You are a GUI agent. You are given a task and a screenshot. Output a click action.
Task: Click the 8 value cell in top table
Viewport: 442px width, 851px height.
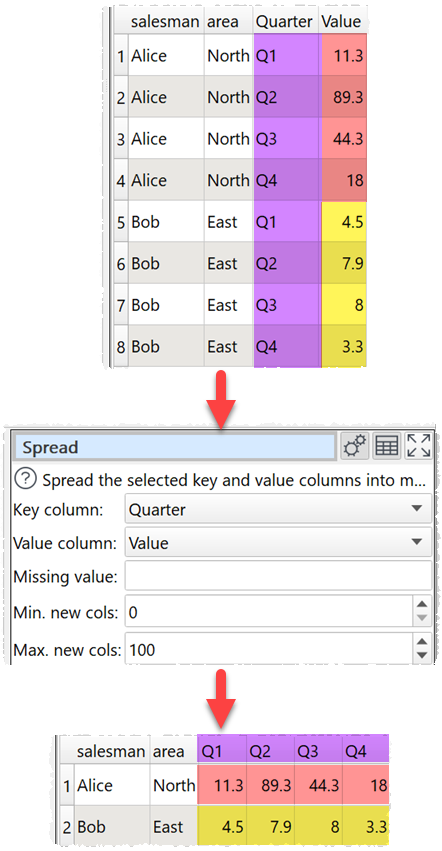click(344, 304)
